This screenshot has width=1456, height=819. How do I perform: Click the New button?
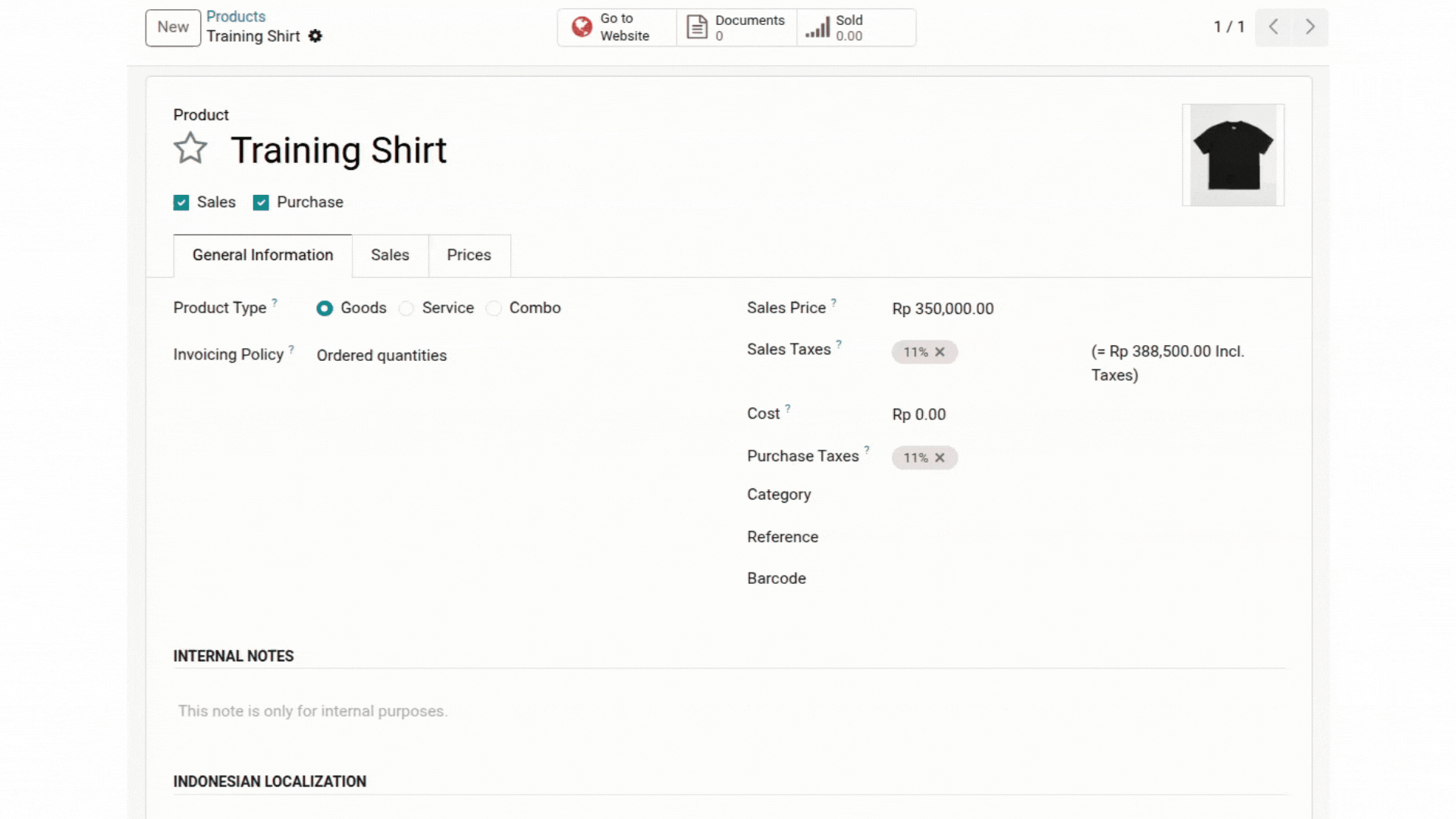[173, 27]
